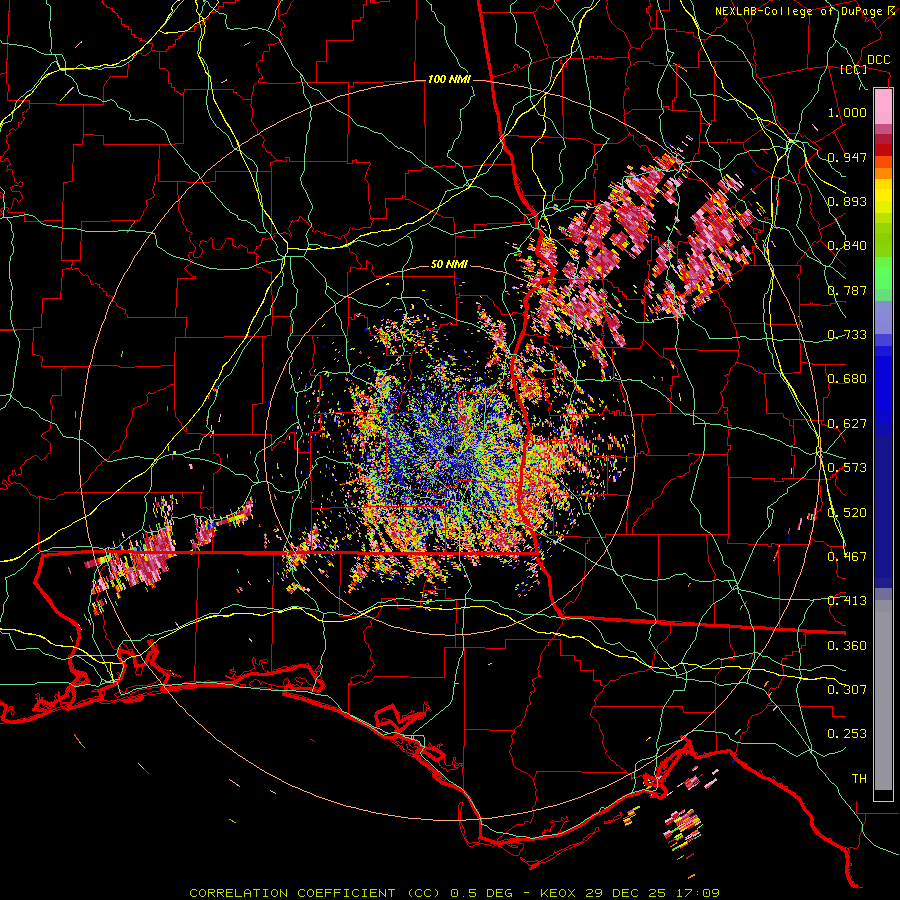Click the 0.307 color scale value
Image resolution: width=900 pixels, height=900 pixels.
tap(847, 690)
